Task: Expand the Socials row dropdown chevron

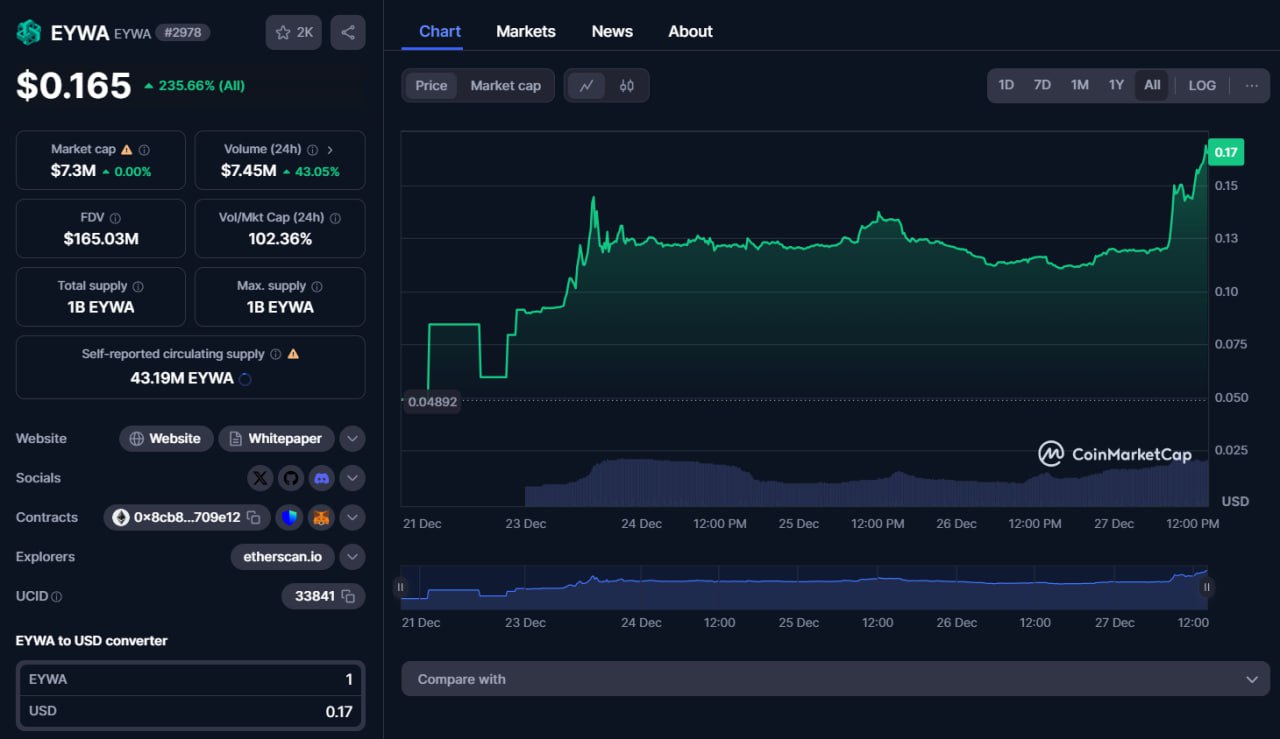Action: tap(352, 478)
